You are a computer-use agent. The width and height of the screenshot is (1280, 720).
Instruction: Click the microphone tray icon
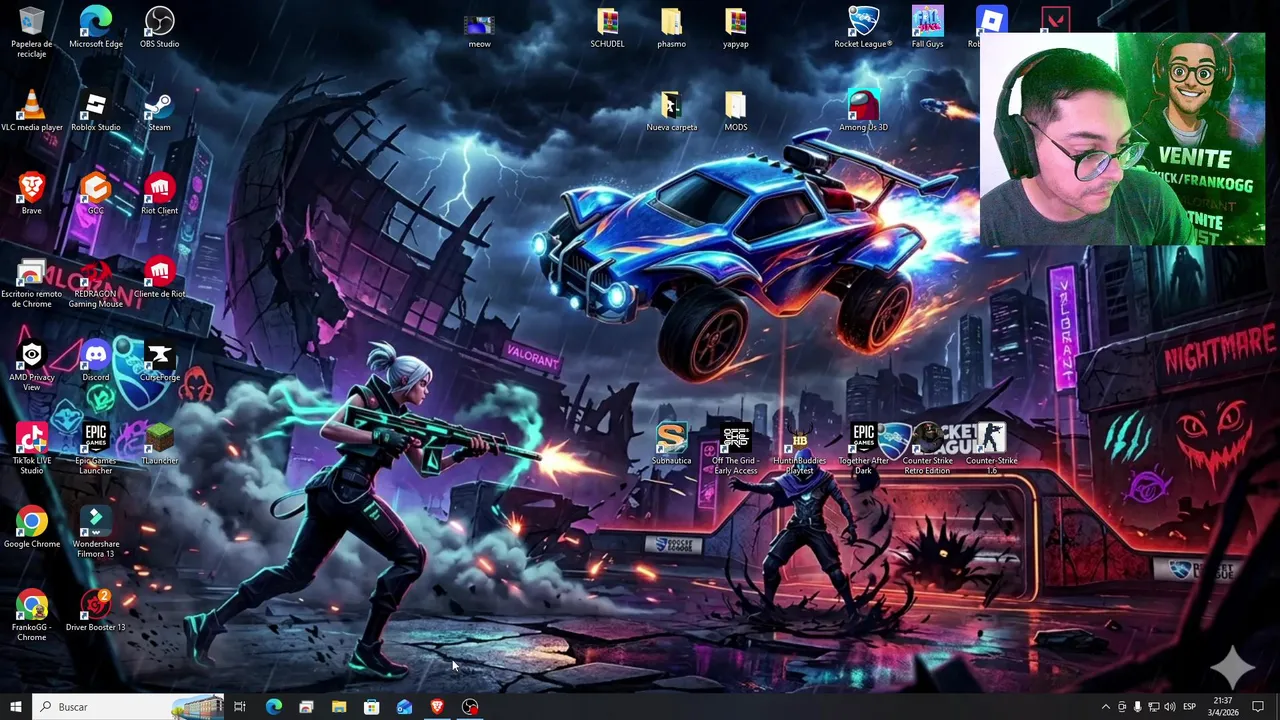pos(1137,707)
